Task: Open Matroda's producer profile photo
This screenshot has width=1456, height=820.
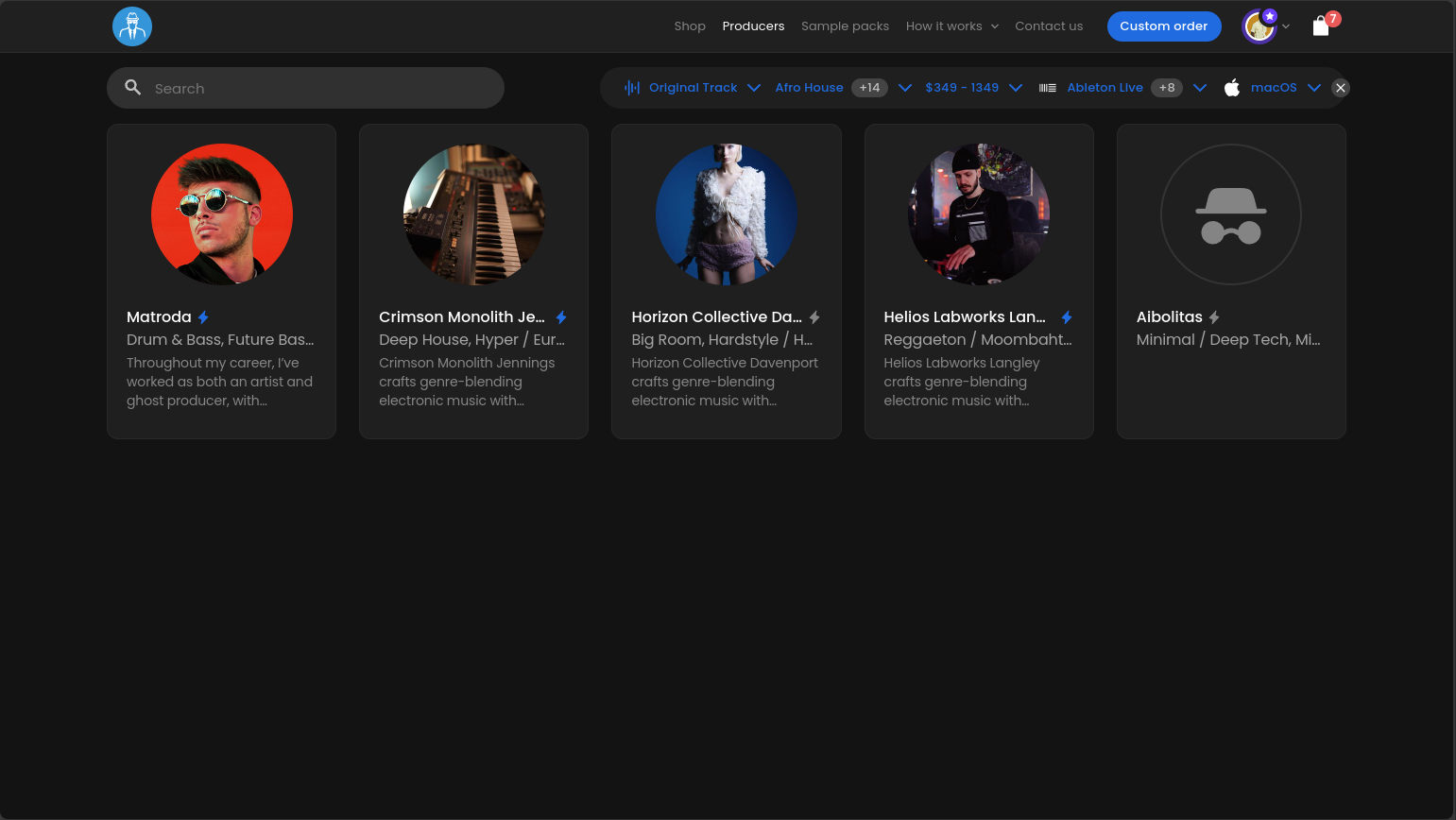Action: 222,214
